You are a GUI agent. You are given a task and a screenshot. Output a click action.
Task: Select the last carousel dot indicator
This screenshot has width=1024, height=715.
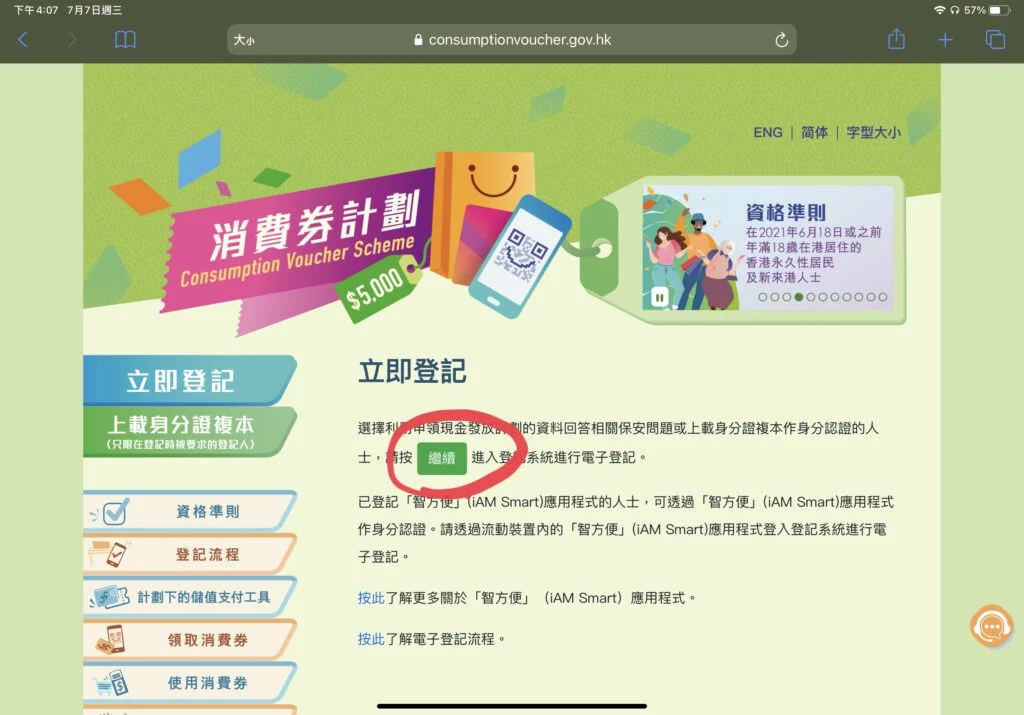pos(882,297)
